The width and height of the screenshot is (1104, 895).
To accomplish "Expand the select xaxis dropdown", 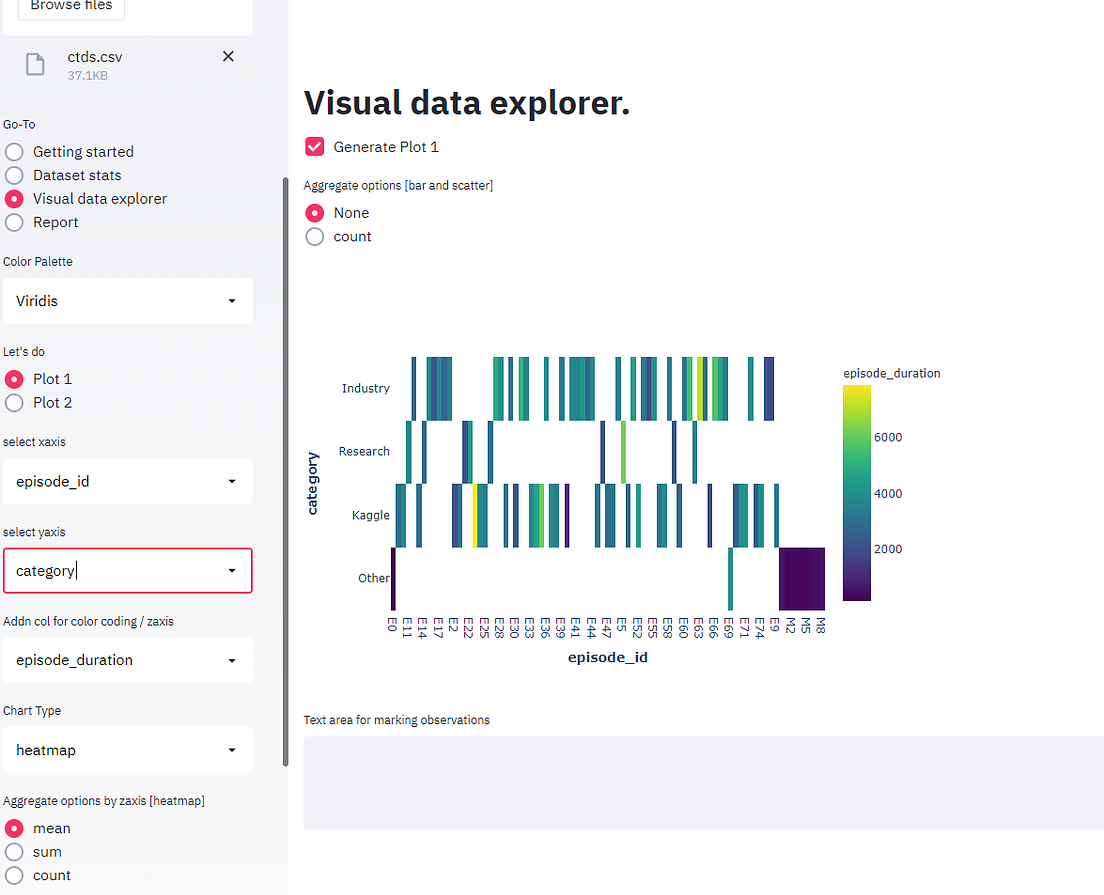I will click(127, 481).
